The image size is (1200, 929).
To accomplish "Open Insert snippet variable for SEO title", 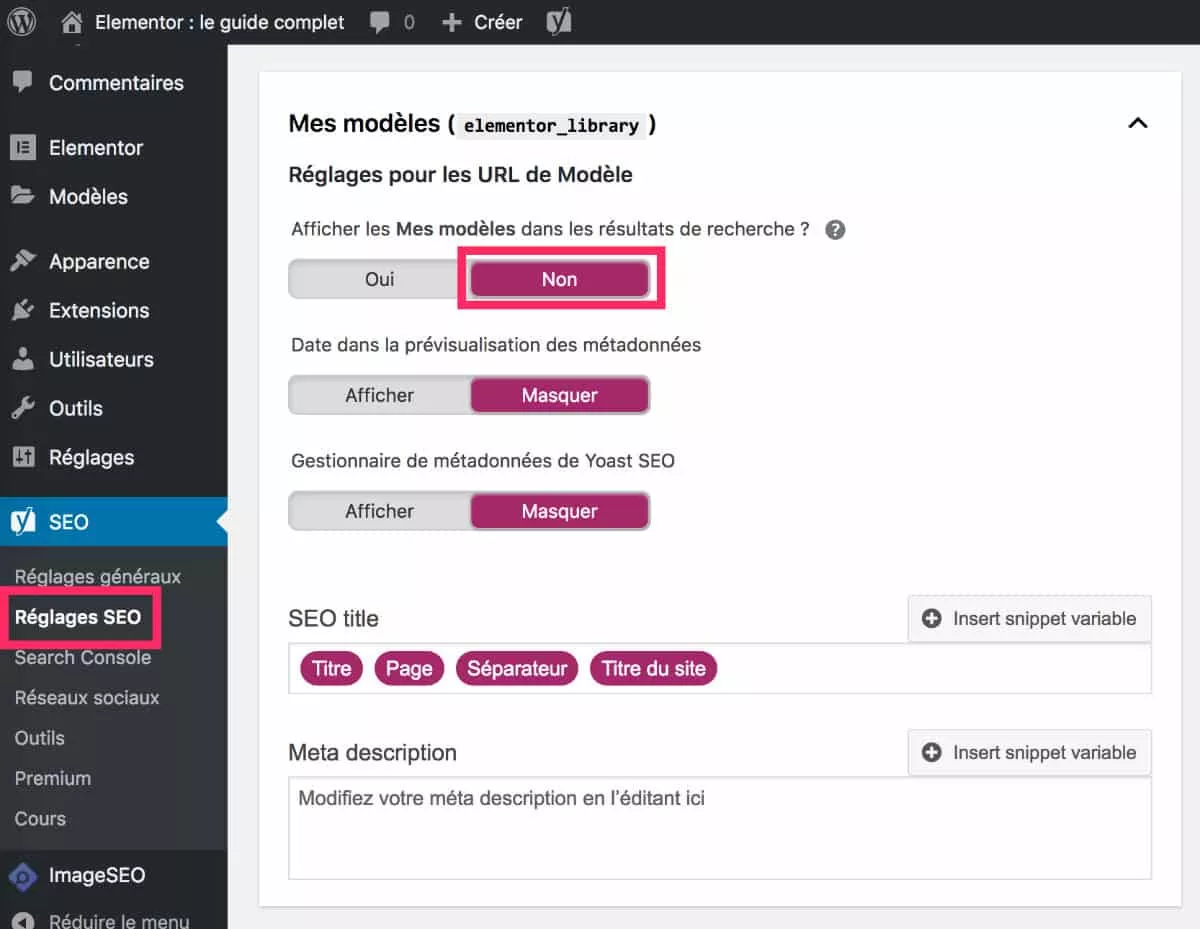I will coord(1029,618).
